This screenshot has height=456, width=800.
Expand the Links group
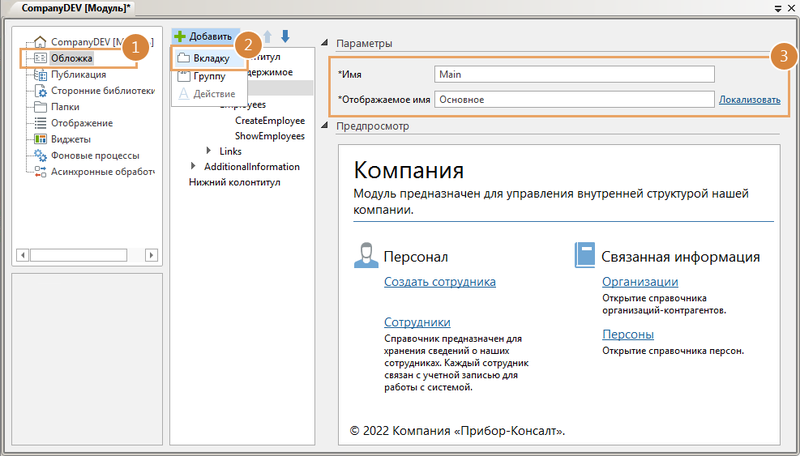[209, 150]
